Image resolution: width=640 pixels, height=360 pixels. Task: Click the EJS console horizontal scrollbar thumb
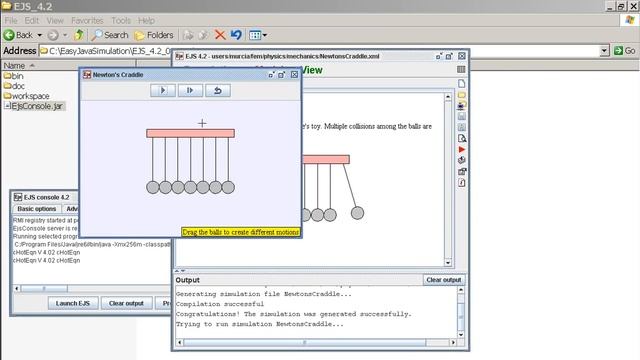tap(44, 289)
